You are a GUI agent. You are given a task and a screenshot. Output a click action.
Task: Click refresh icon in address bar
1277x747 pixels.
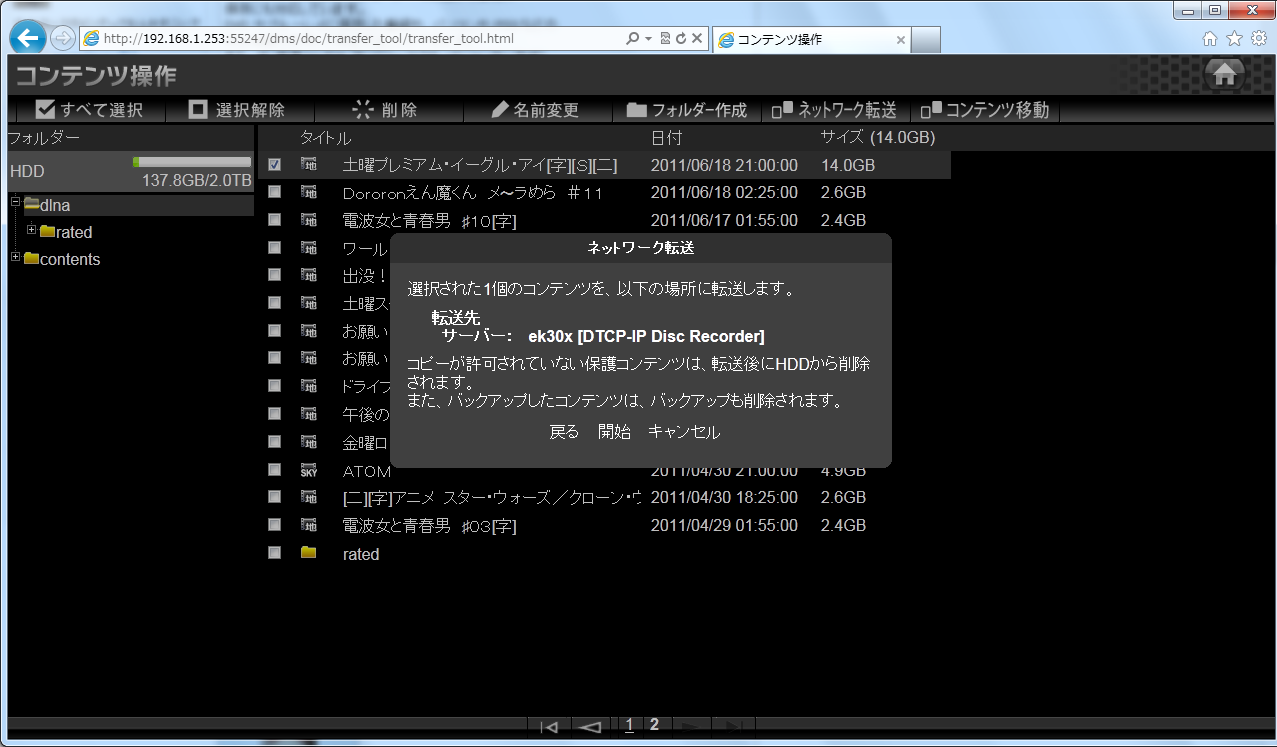pos(681,39)
